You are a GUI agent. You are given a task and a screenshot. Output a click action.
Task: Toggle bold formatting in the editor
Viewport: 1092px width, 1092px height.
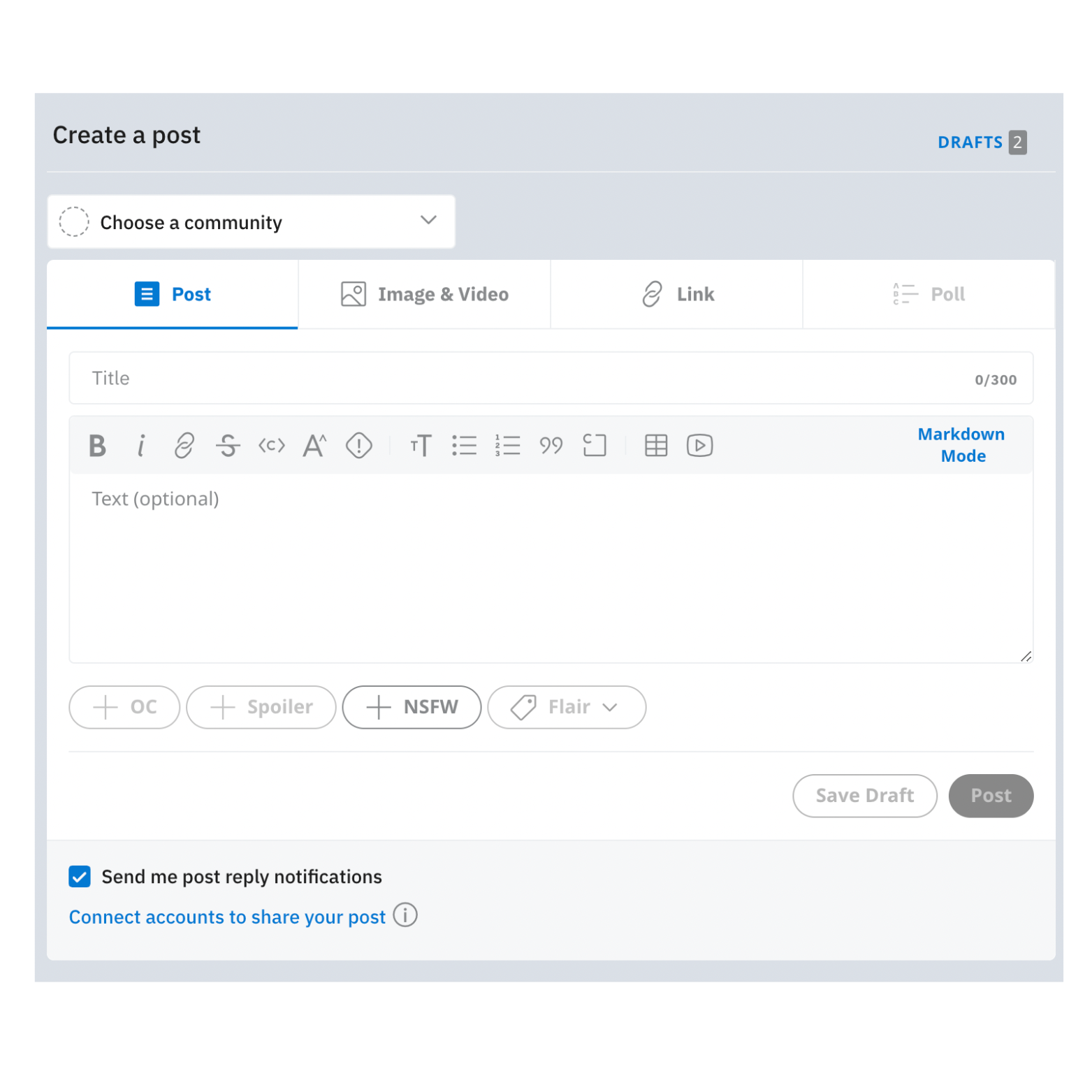coord(97,446)
